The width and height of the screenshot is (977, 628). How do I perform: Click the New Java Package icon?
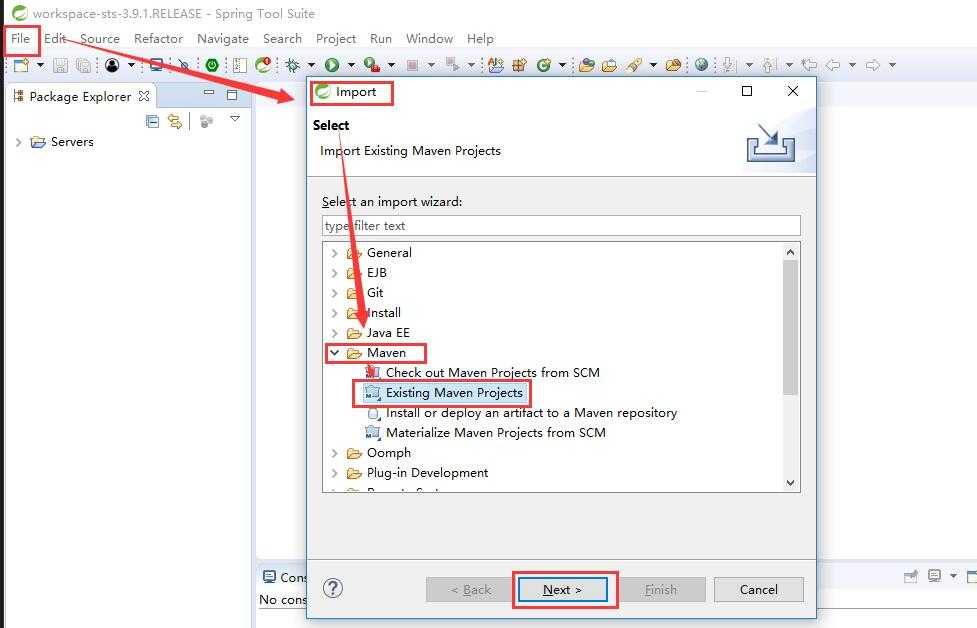pyautogui.click(x=519, y=65)
